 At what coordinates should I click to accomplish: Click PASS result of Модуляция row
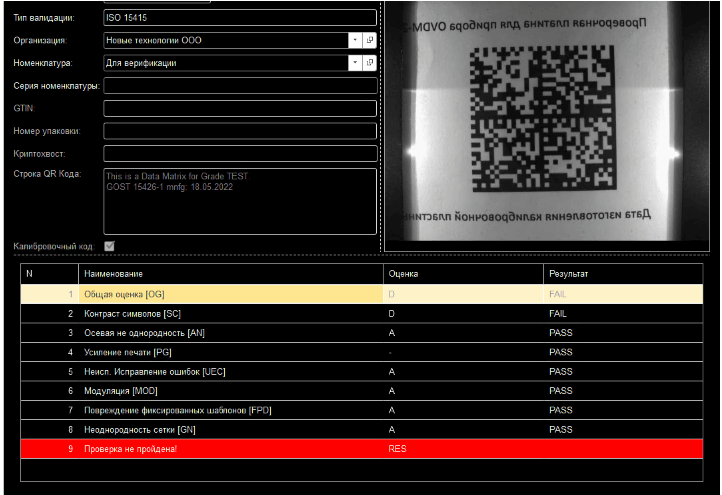point(560,391)
